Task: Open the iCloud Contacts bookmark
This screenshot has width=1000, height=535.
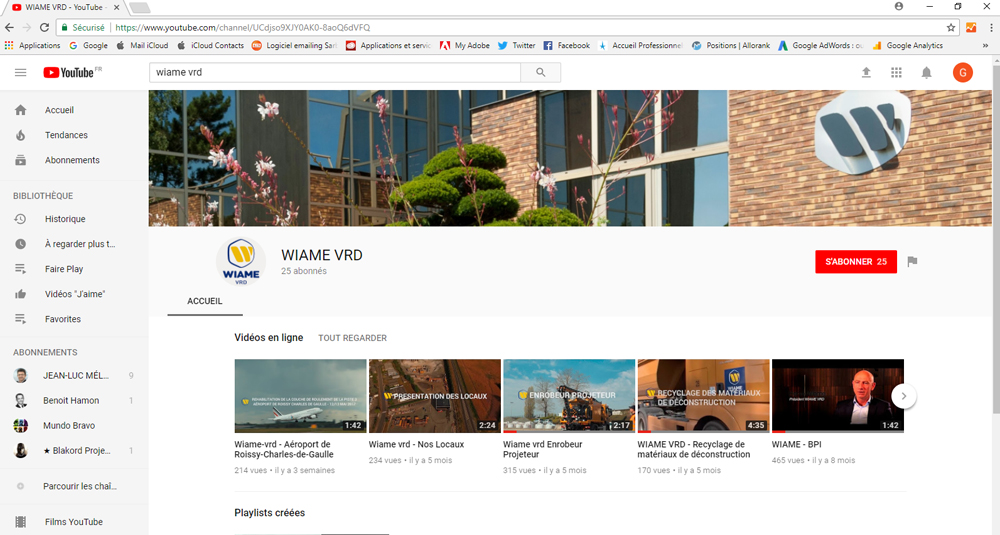Action: pyautogui.click(x=210, y=46)
